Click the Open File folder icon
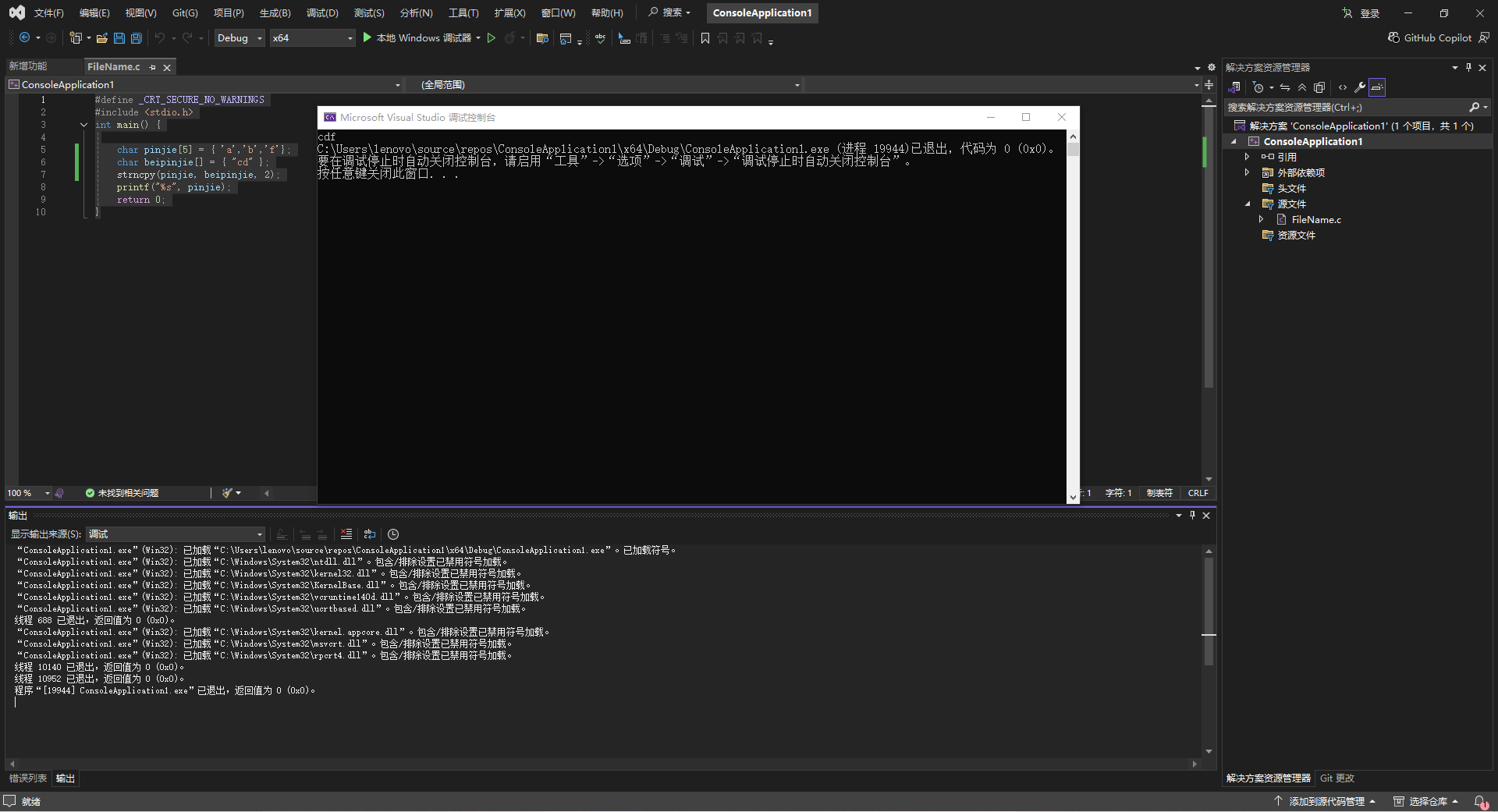Image resolution: width=1498 pixels, height=812 pixels. [x=101, y=37]
